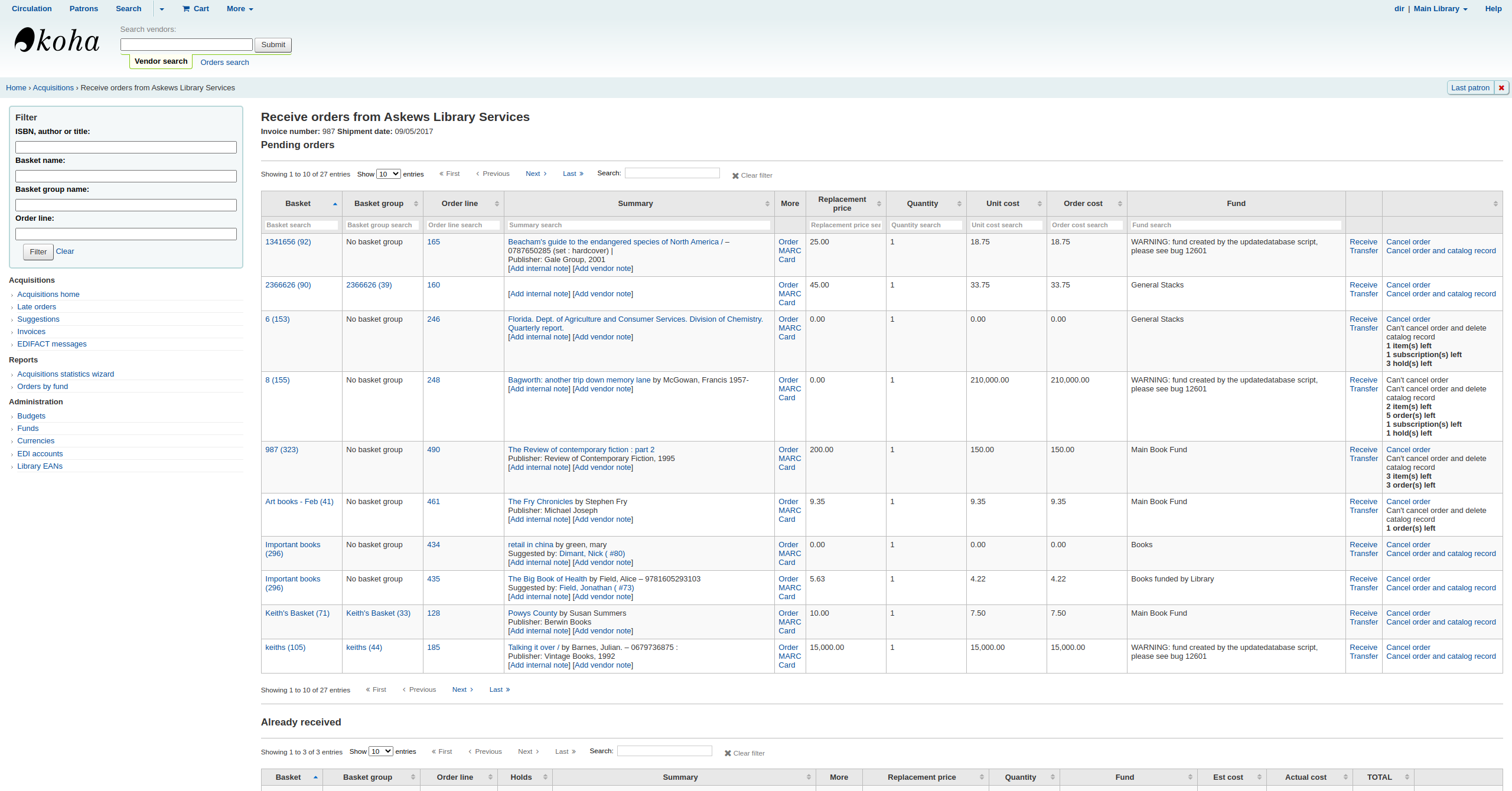This screenshot has width=1512, height=791.
Task: Open the Circulation menu item
Action: tap(32, 9)
